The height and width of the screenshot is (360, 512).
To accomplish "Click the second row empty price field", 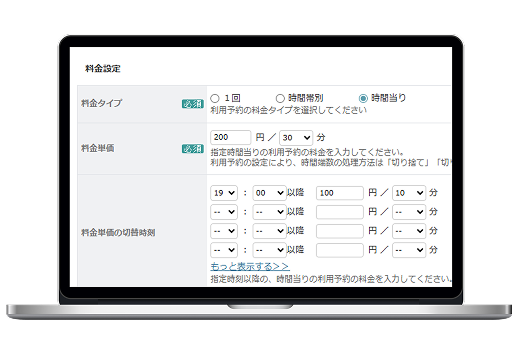I will pyautogui.click(x=340, y=212).
